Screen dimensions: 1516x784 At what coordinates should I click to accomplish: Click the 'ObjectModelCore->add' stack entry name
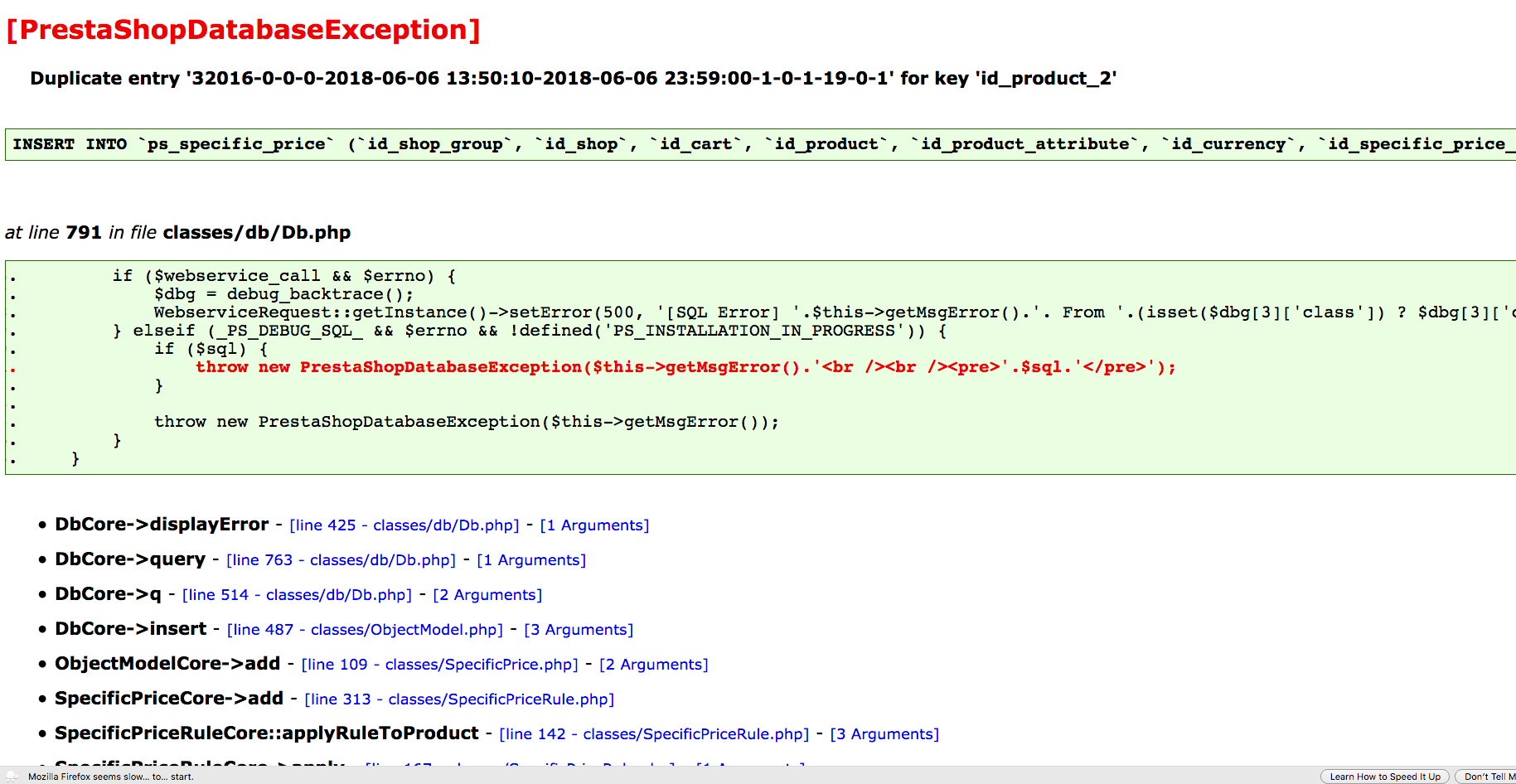(167, 664)
